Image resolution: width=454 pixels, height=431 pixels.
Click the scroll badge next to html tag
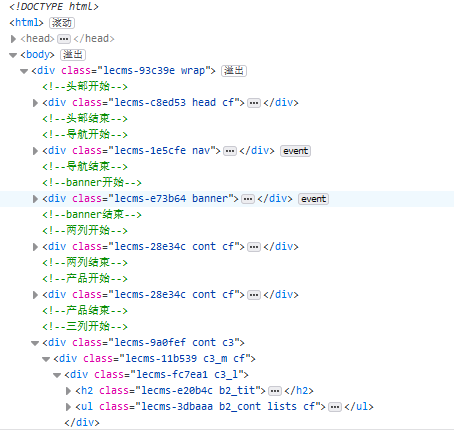[62, 23]
